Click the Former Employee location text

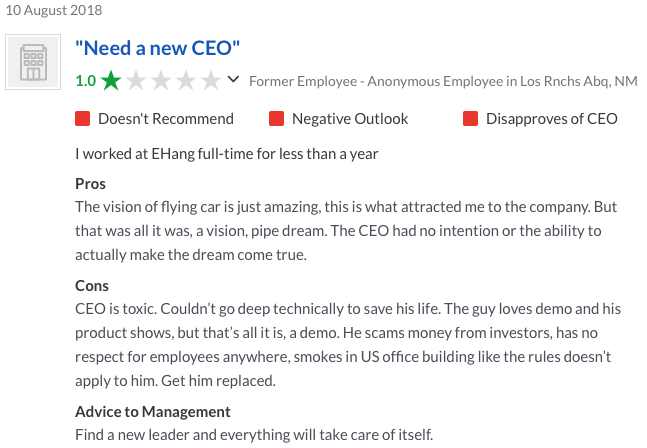pos(443,81)
